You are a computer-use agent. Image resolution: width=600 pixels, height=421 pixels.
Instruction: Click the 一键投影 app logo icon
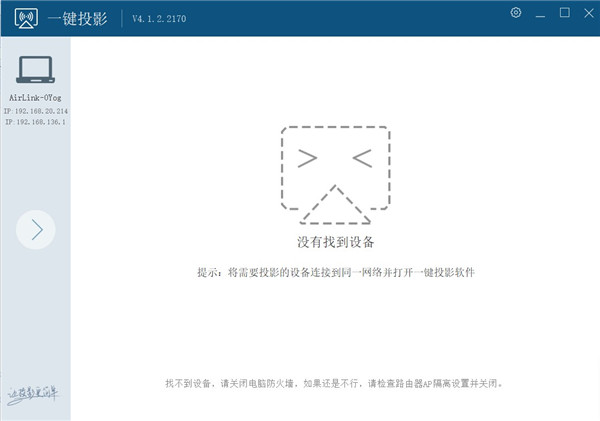26,18
